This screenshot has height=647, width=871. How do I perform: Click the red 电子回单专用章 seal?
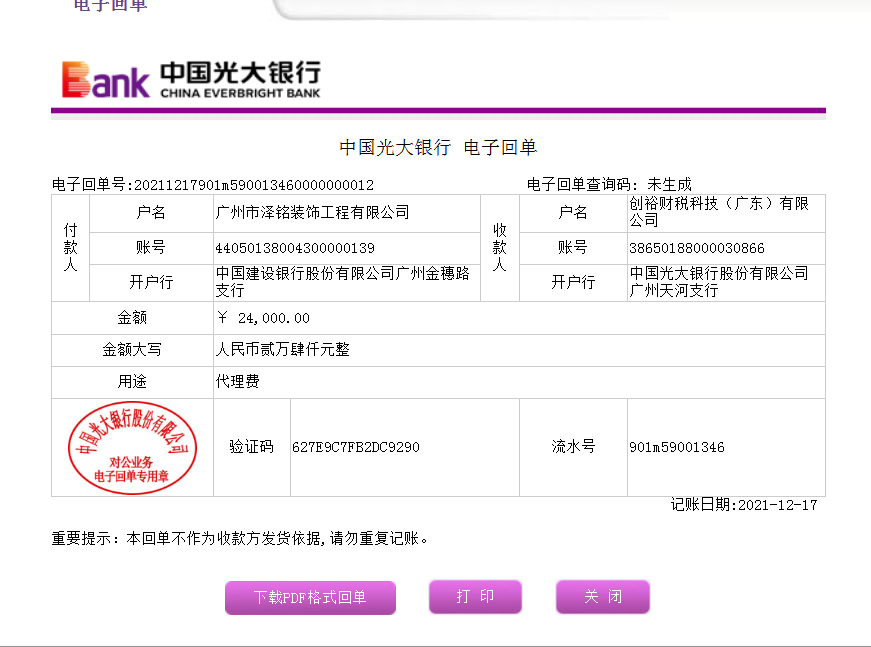132,448
